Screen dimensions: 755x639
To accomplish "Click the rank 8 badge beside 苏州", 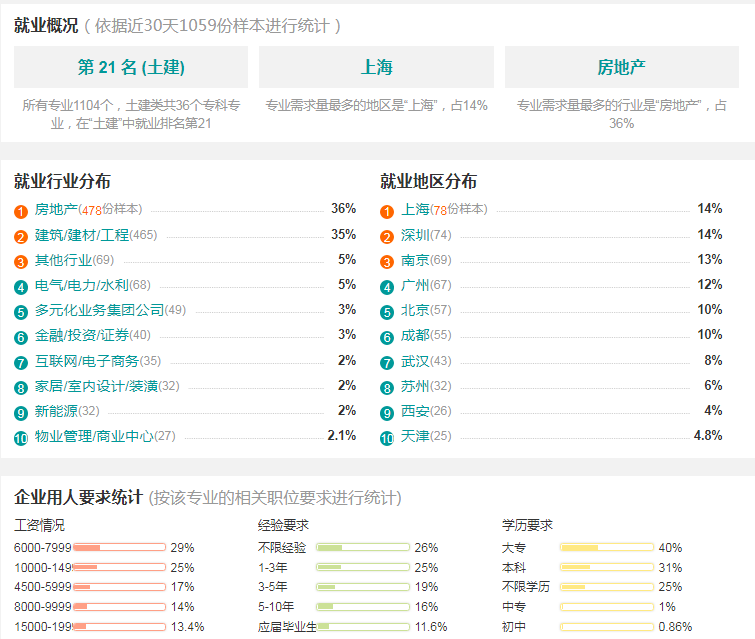I will 387,388.
